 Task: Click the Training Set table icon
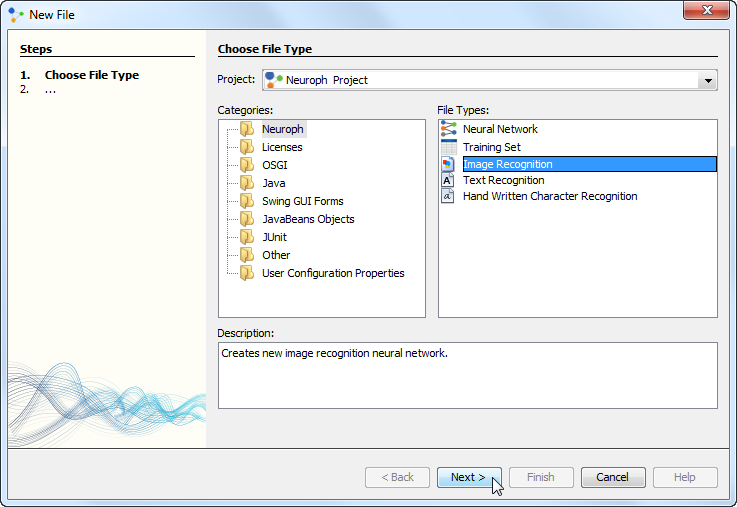(448, 147)
